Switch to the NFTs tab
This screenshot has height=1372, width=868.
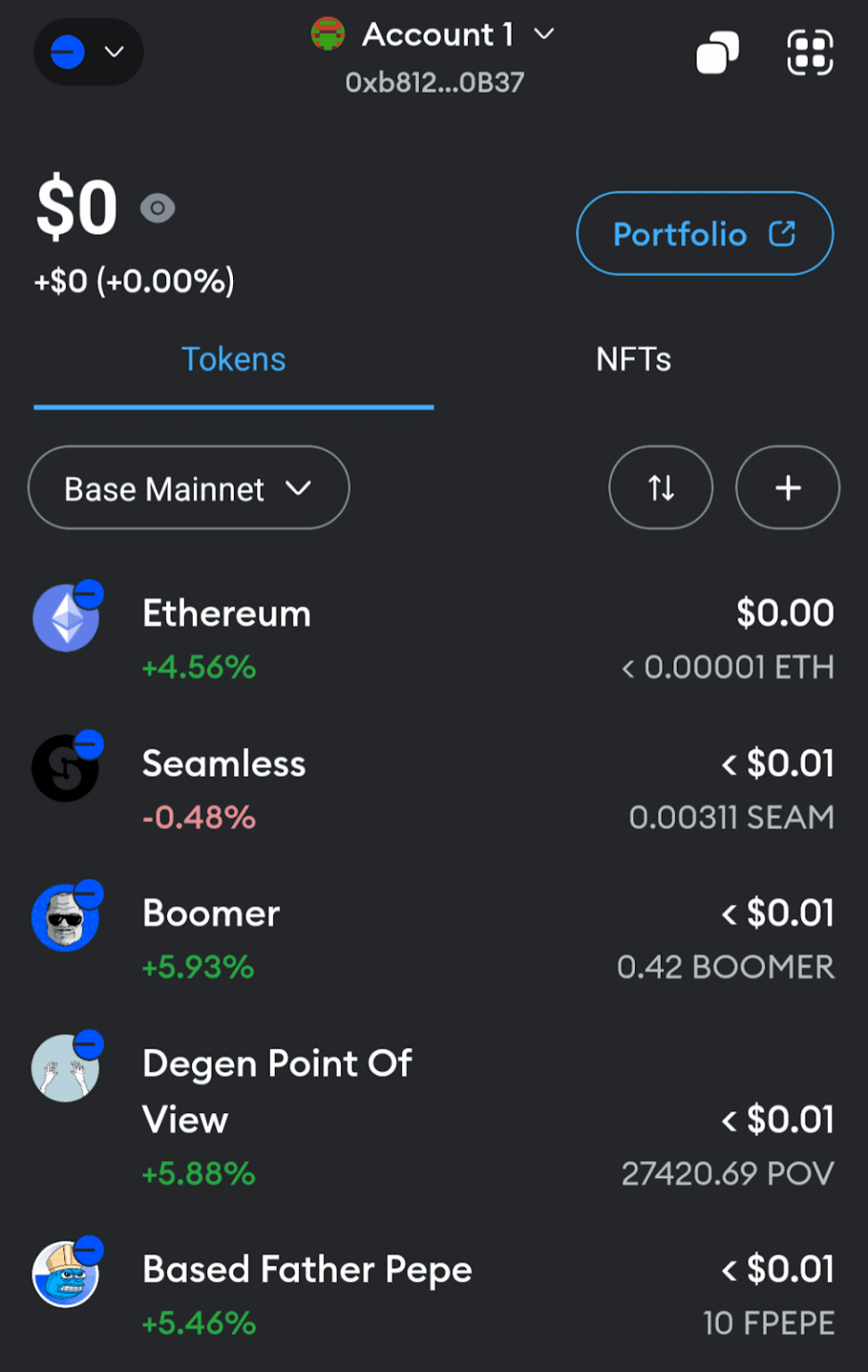click(x=633, y=359)
